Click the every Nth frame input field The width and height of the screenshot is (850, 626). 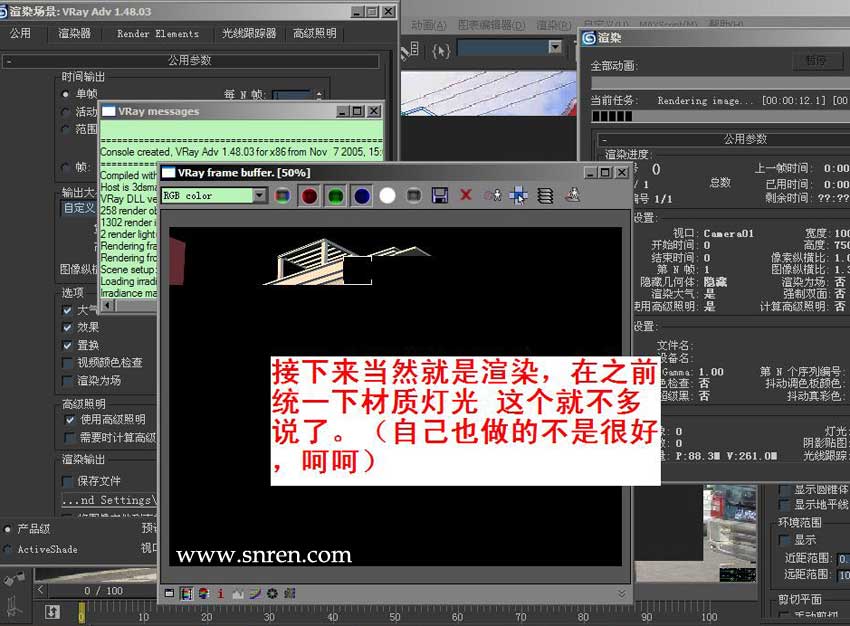[x=292, y=95]
